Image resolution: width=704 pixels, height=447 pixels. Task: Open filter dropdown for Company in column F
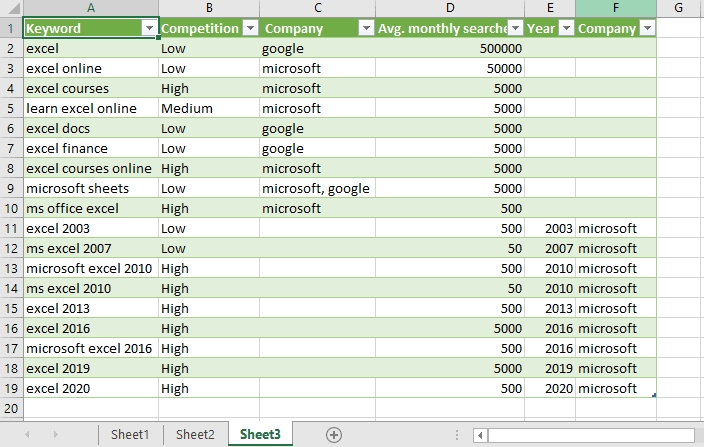point(647,28)
